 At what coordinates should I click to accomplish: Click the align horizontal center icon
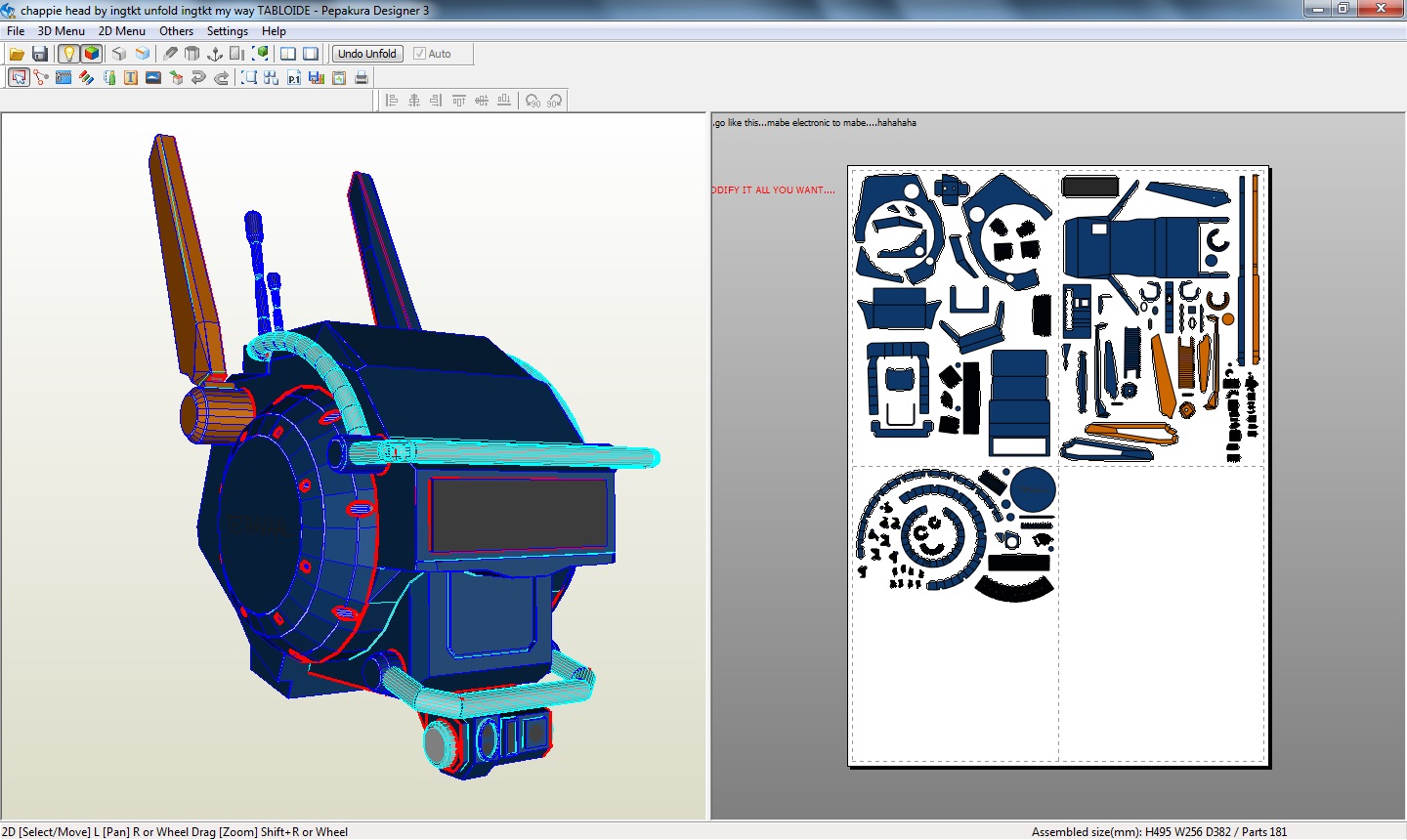coord(414,100)
